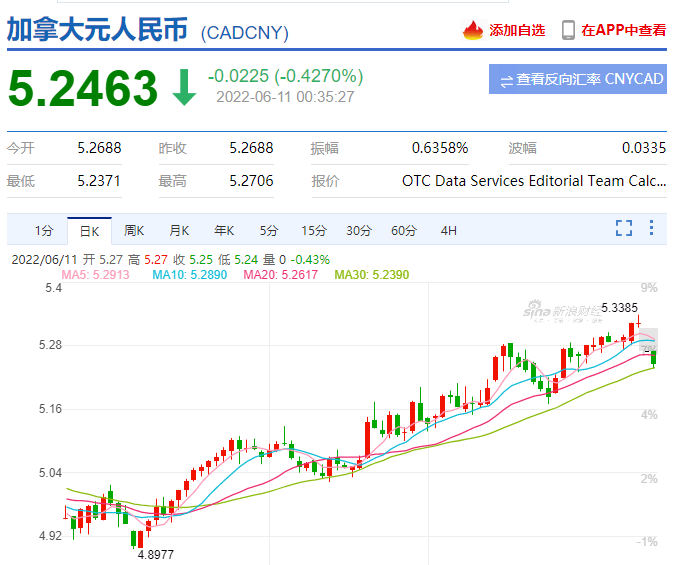The width and height of the screenshot is (678, 565).
Task: Open the 30分 chart tab
Action: pyautogui.click(x=359, y=231)
